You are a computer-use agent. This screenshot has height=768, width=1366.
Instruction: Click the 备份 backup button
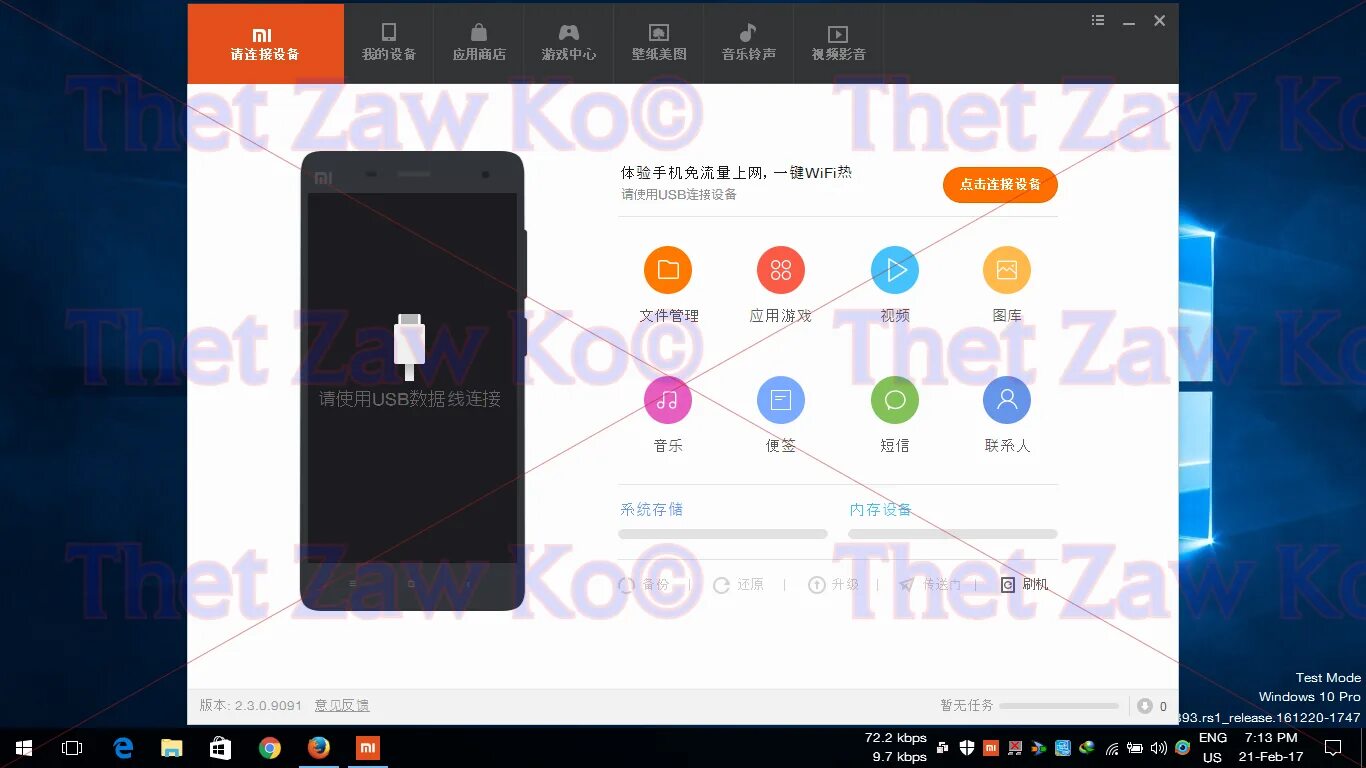[645, 584]
